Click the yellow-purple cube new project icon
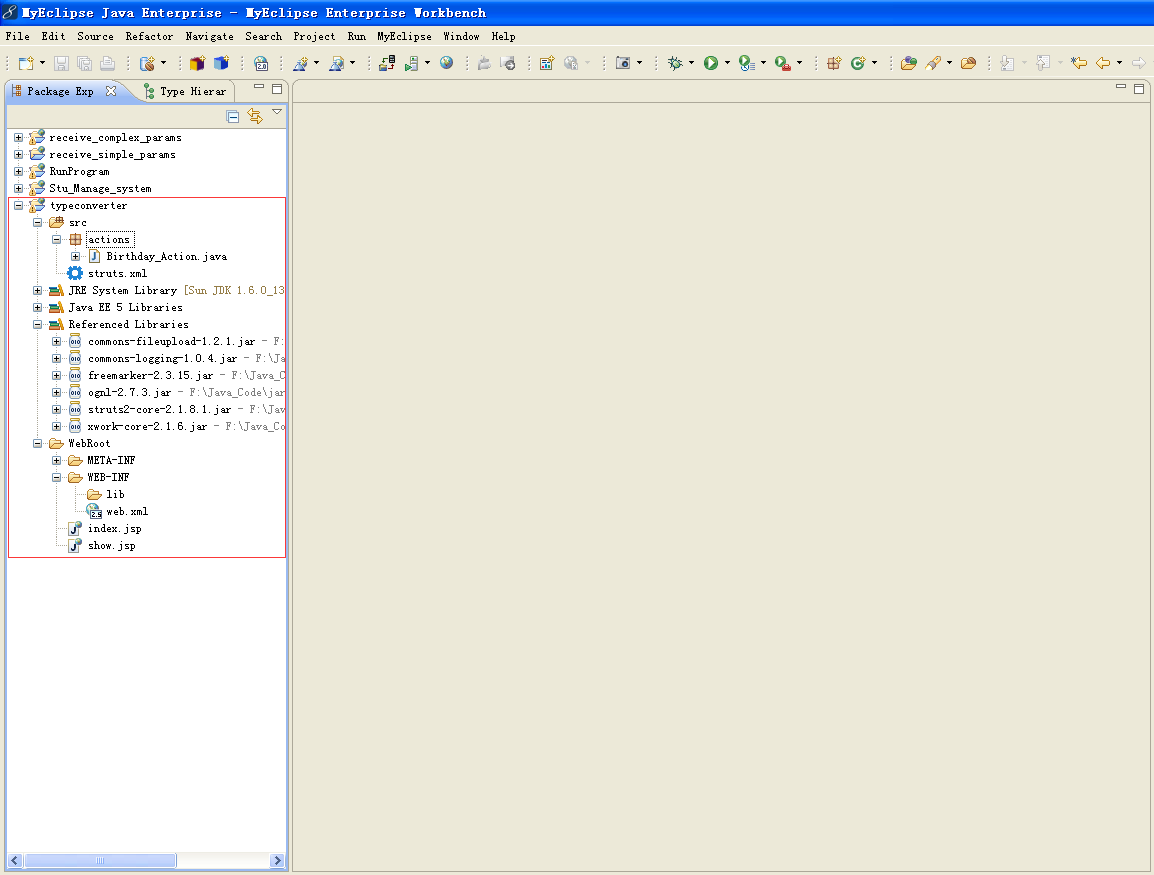Viewport: 1154px width, 875px height. (197, 63)
